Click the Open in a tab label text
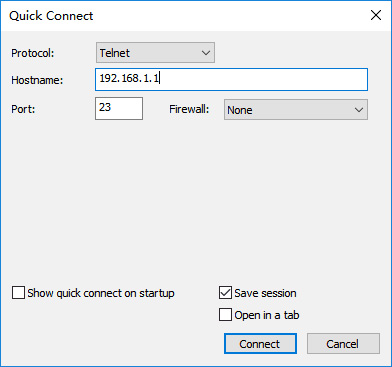This screenshot has width=392, height=367. tap(267, 315)
